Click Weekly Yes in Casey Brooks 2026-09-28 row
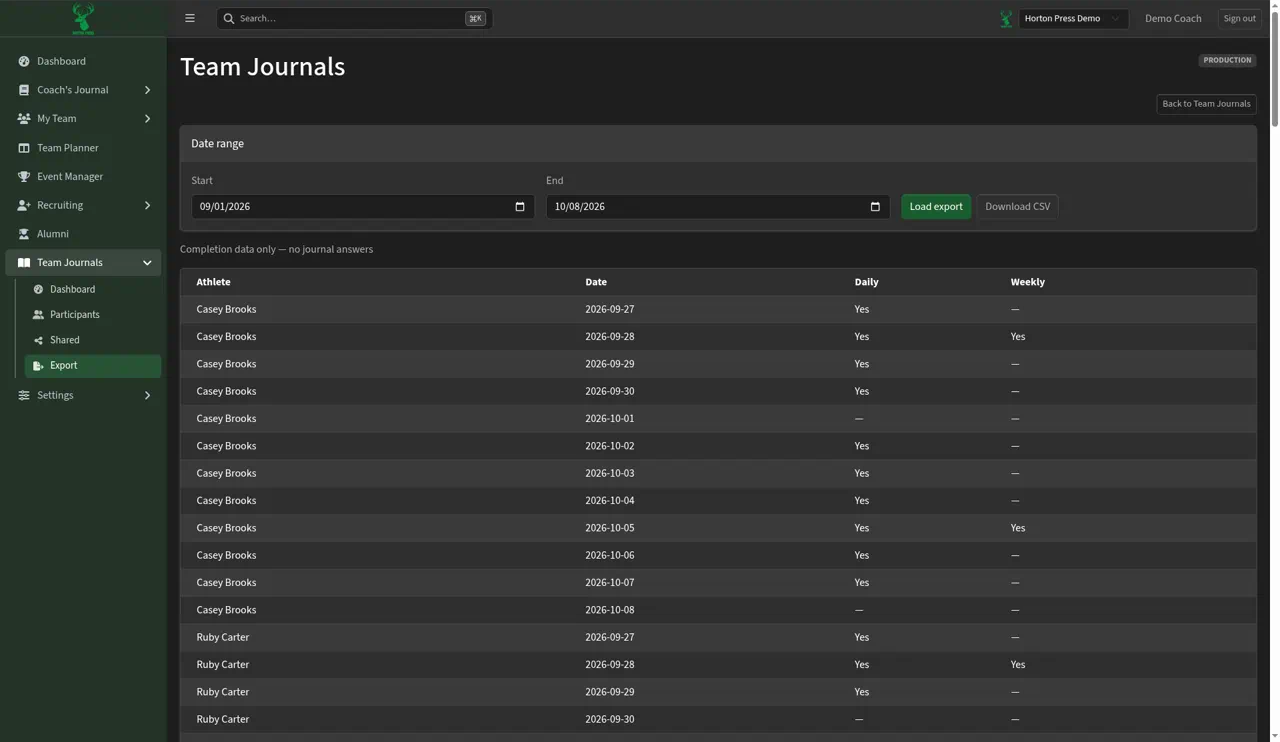The height and width of the screenshot is (742, 1280). coord(1018,337)
